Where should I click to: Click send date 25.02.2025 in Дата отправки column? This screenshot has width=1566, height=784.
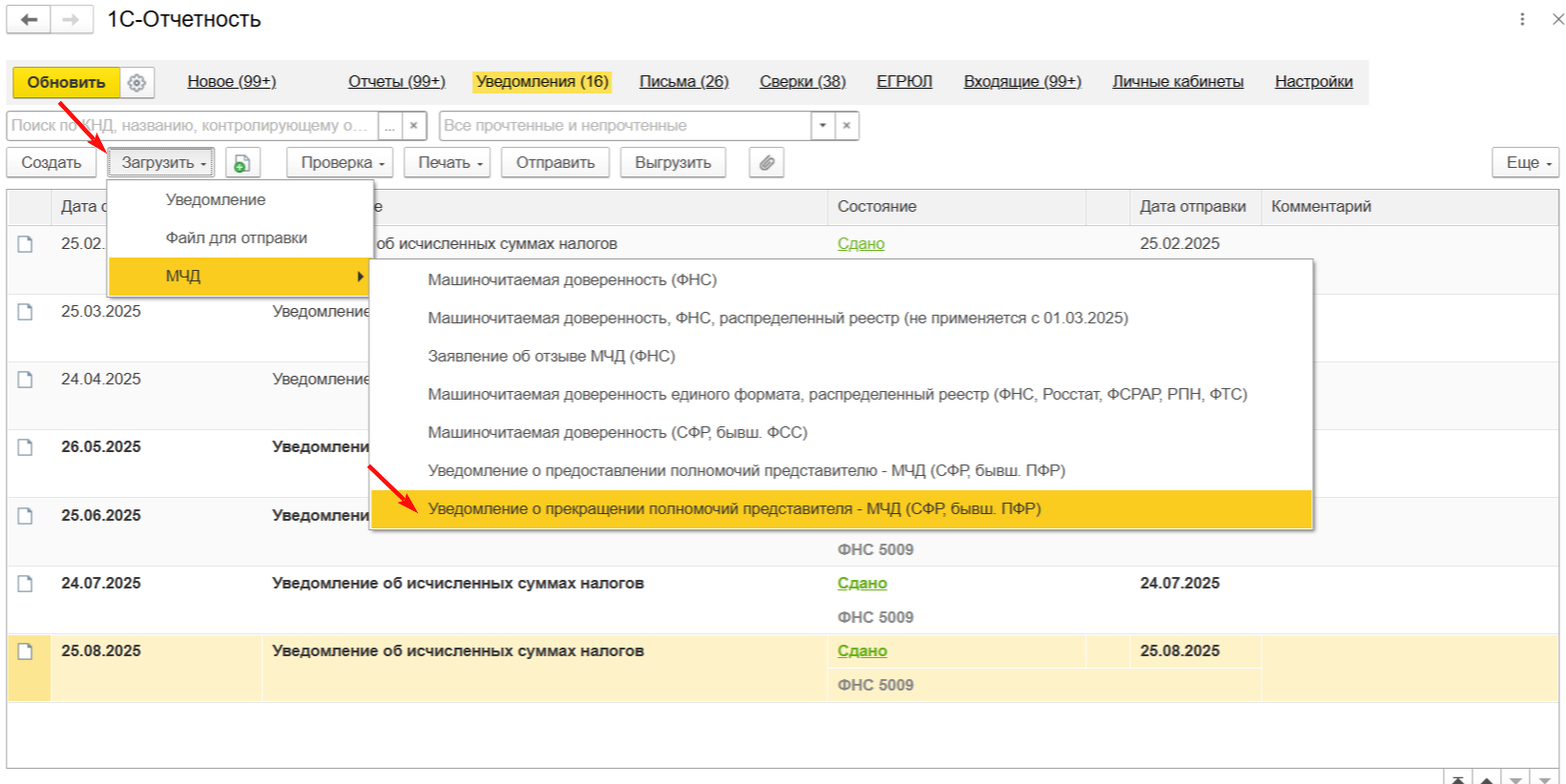click(1180, 244)
